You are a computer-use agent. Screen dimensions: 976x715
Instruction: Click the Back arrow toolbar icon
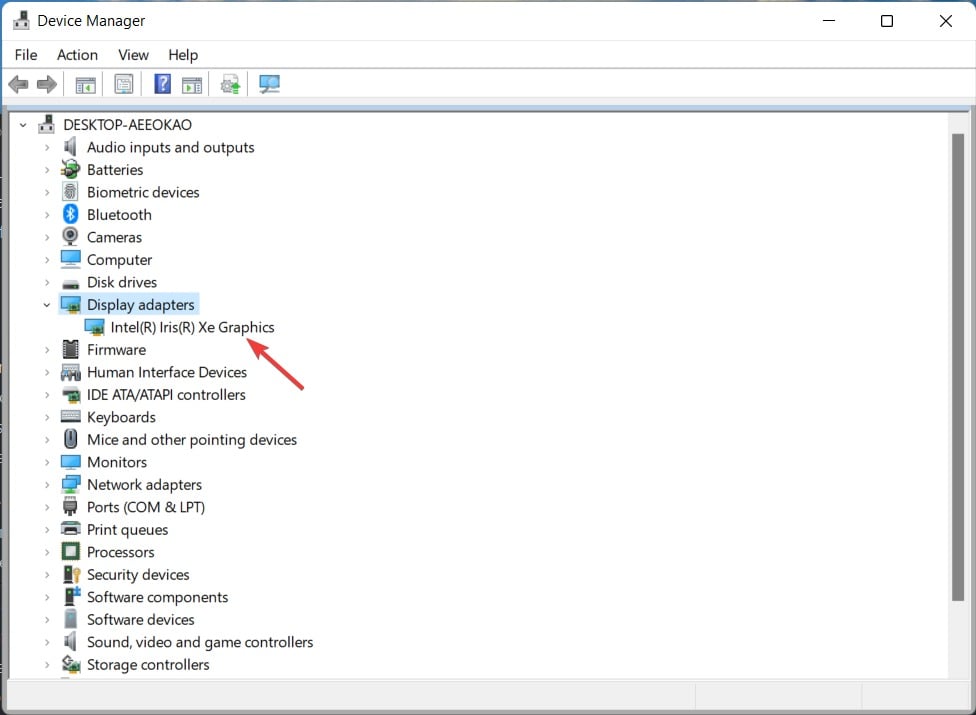pos(18,84)
